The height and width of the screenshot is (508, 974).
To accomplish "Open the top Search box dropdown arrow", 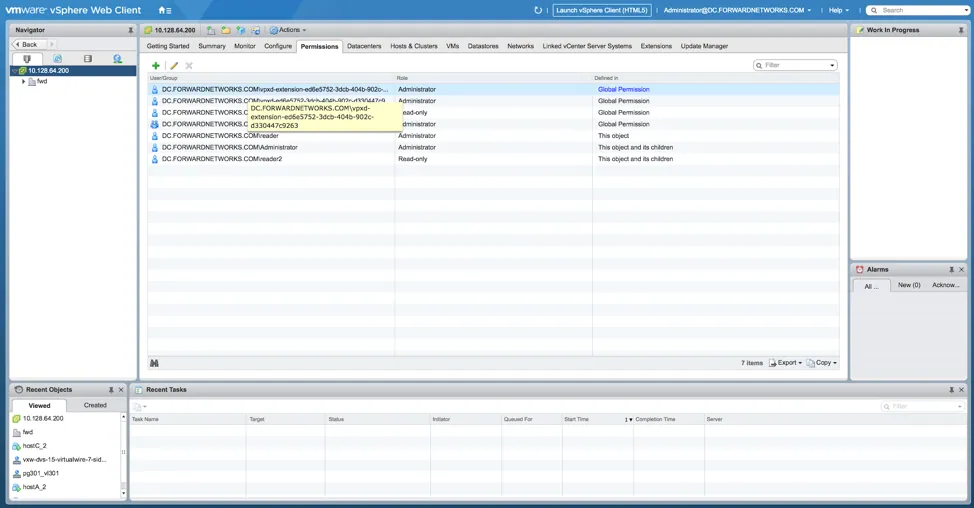I will 966,11.
